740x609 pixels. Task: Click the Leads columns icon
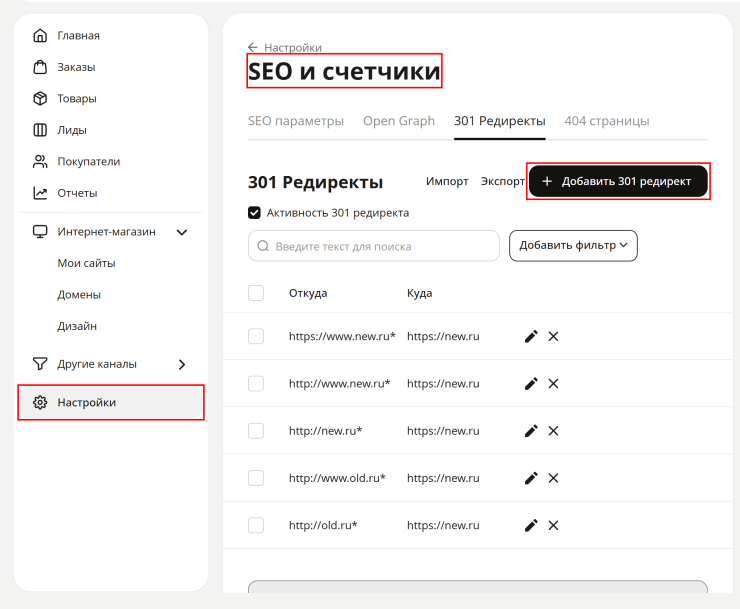[40, 130]
